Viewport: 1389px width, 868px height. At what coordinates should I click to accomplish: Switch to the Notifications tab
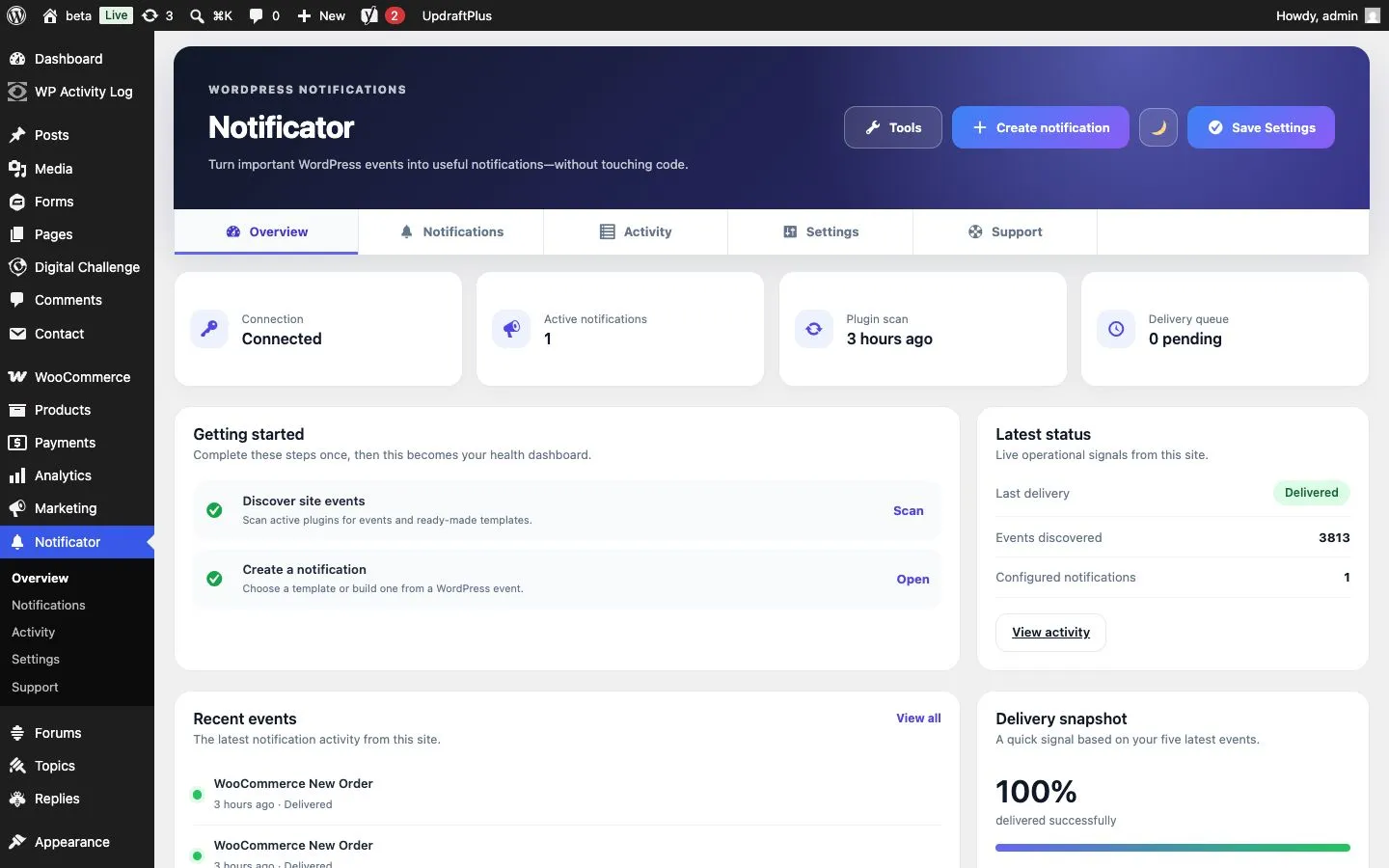click(451, 231)
